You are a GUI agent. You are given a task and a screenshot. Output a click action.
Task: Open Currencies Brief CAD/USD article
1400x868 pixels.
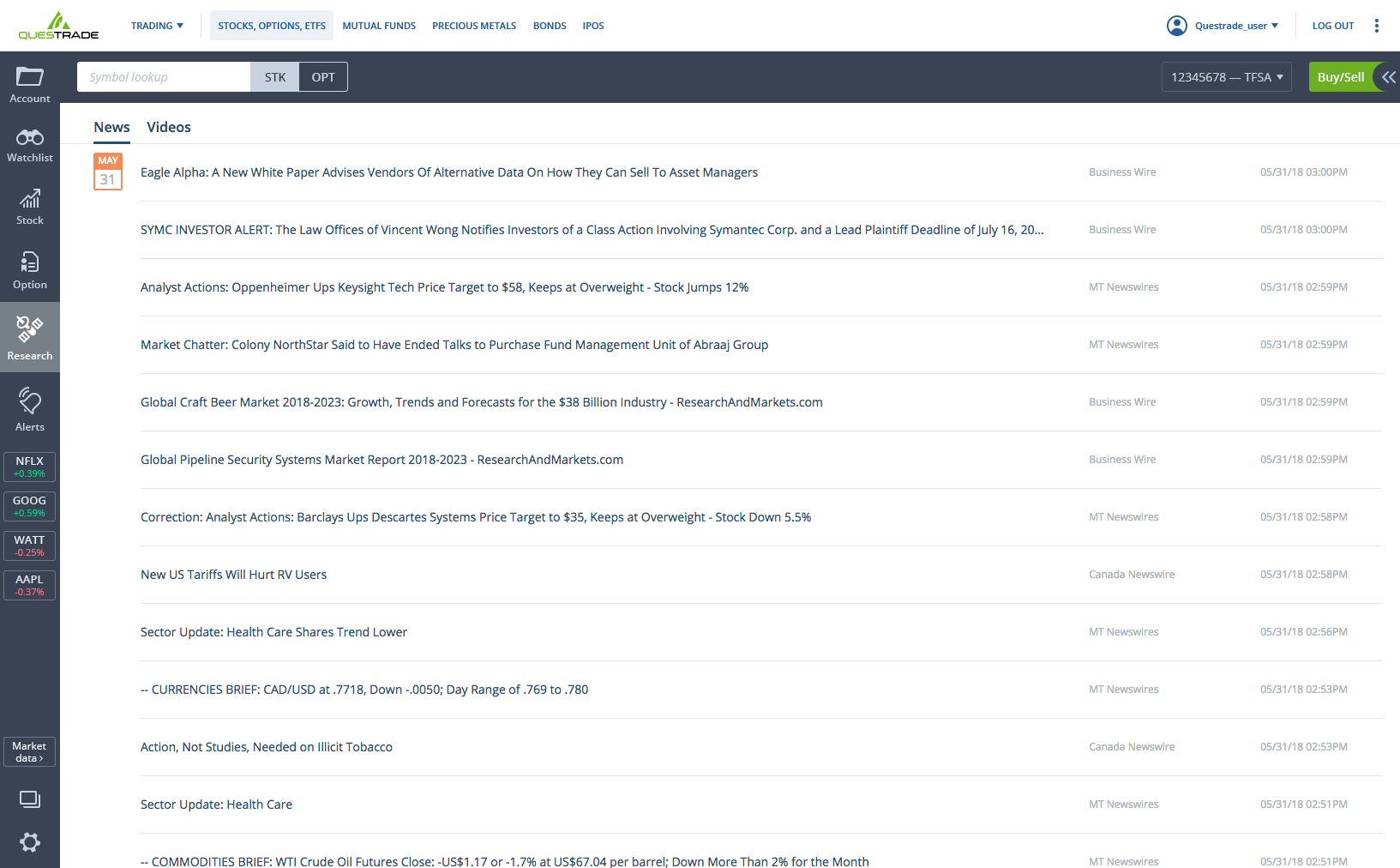pyautogui.click(x=364, y=690)
